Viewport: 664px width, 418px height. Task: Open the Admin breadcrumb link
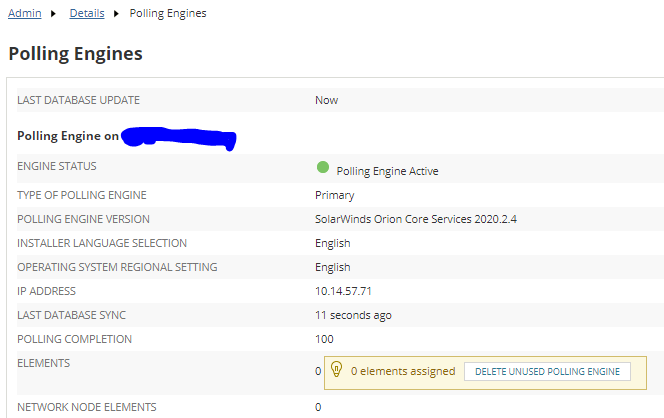coord(25,14)
